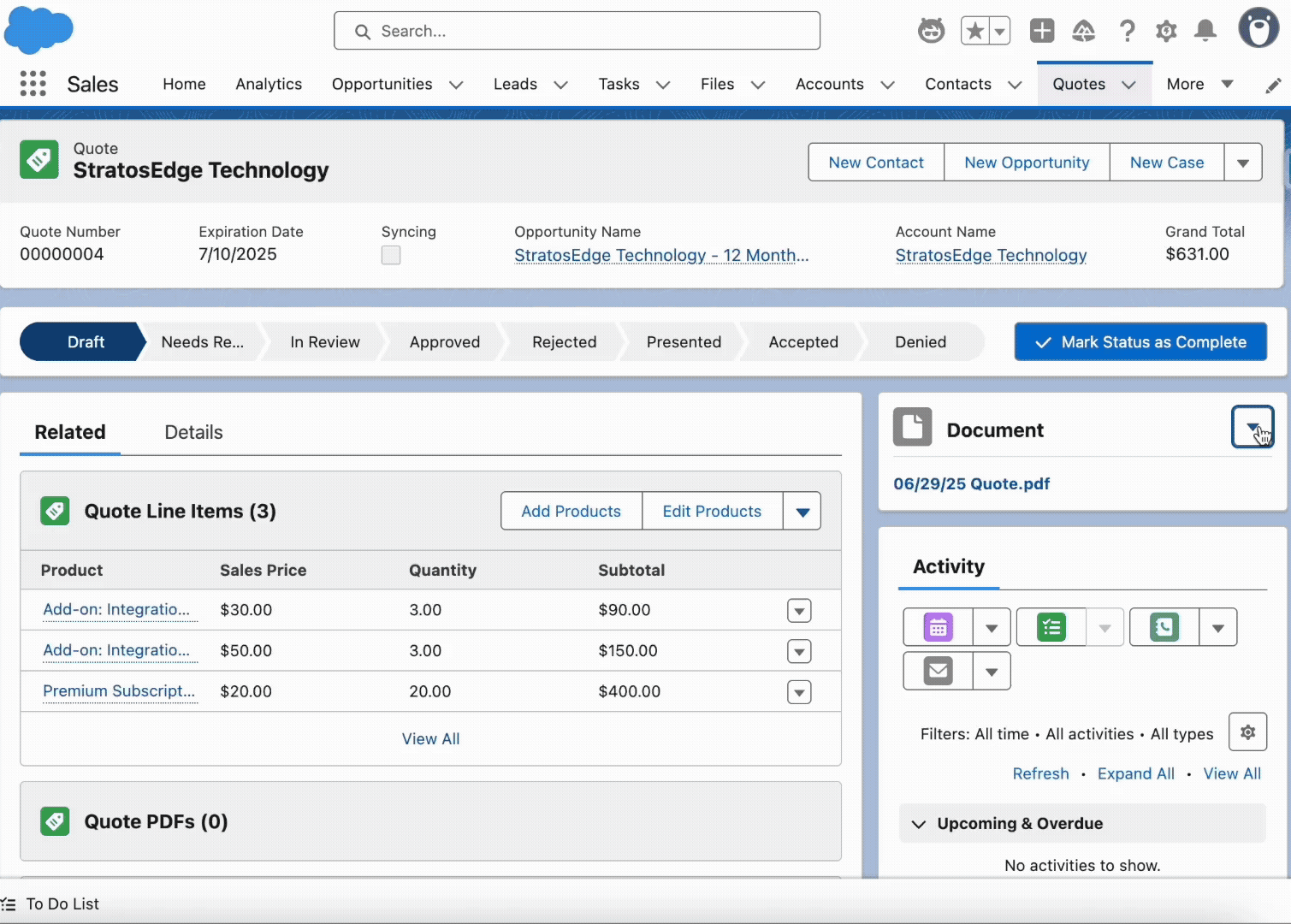Open the Log a Call dropdown arrow
1291x924 pixels.
[x=1217, y=628]
